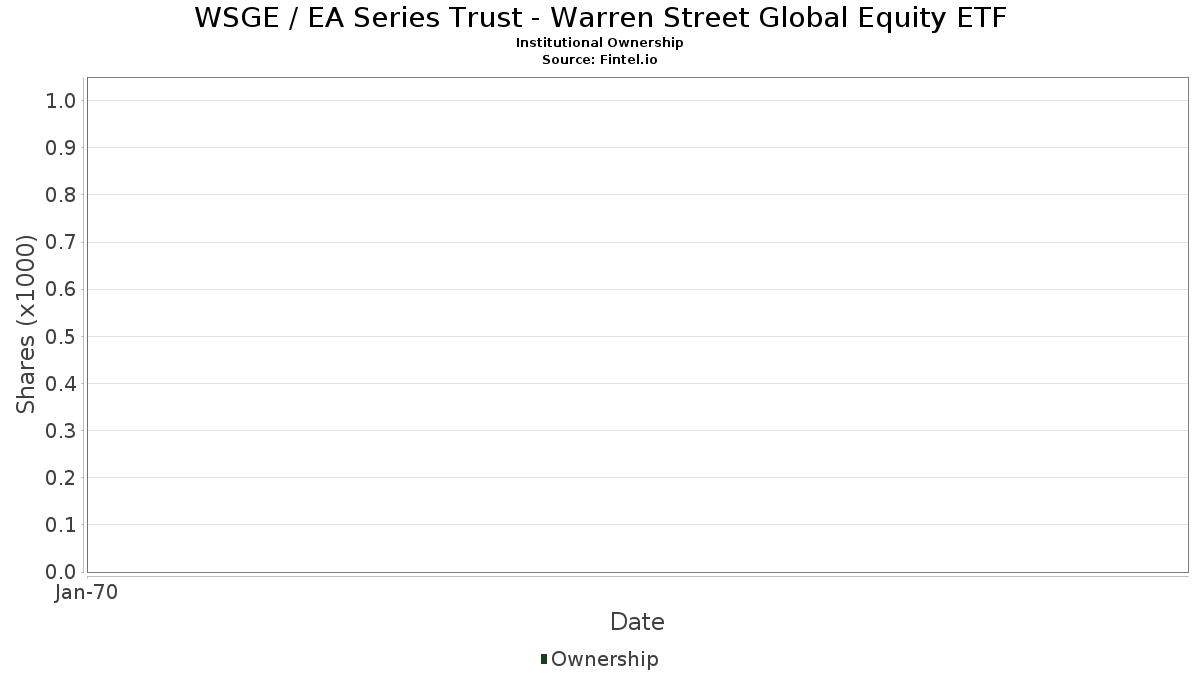
Task: Toggle the Ownership series legend label
Action: [x=604, y=659]
